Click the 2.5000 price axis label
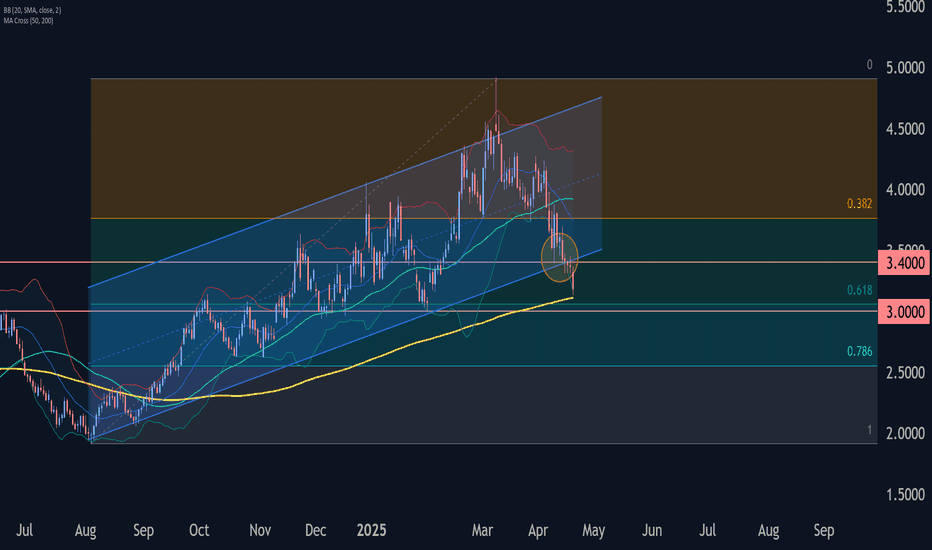 [905, 373]
